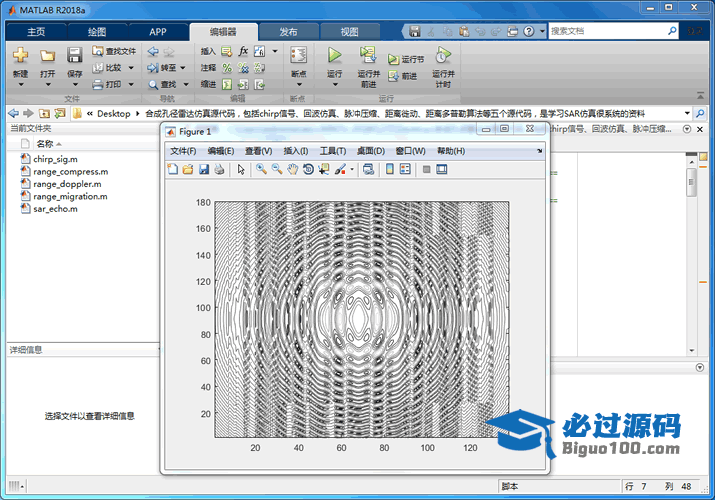Click the 断点 (Breakpoints) icon
This screenshot has width=715, height=500.
coord(299,55)
